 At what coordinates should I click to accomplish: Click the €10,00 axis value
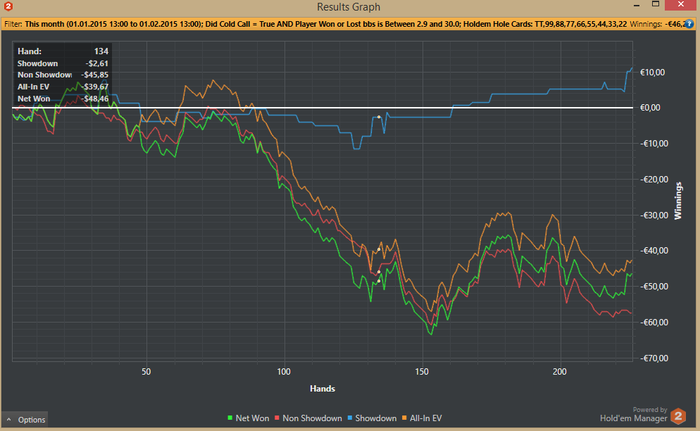tap(652, 72)
